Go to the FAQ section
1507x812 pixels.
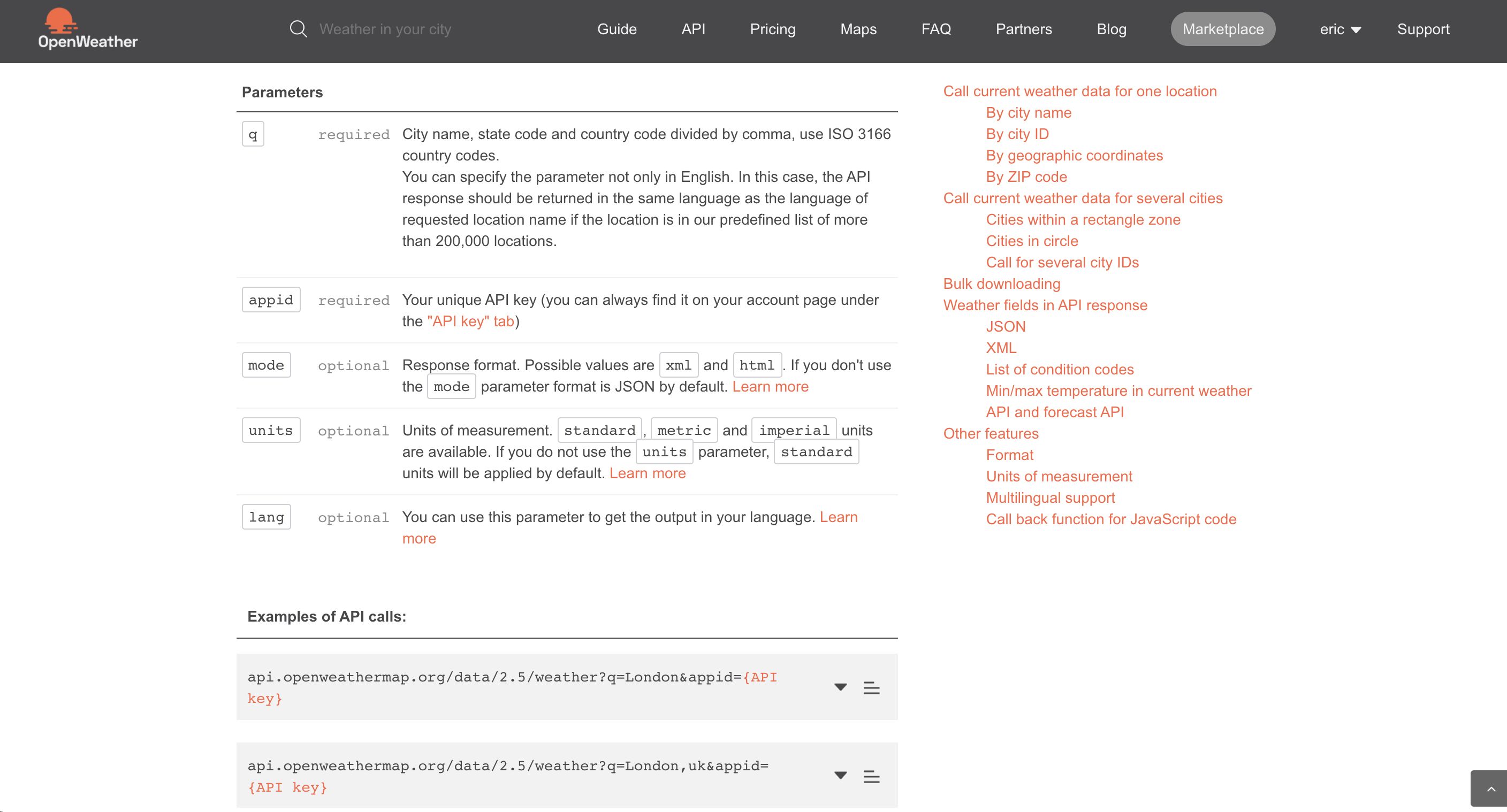935,29
